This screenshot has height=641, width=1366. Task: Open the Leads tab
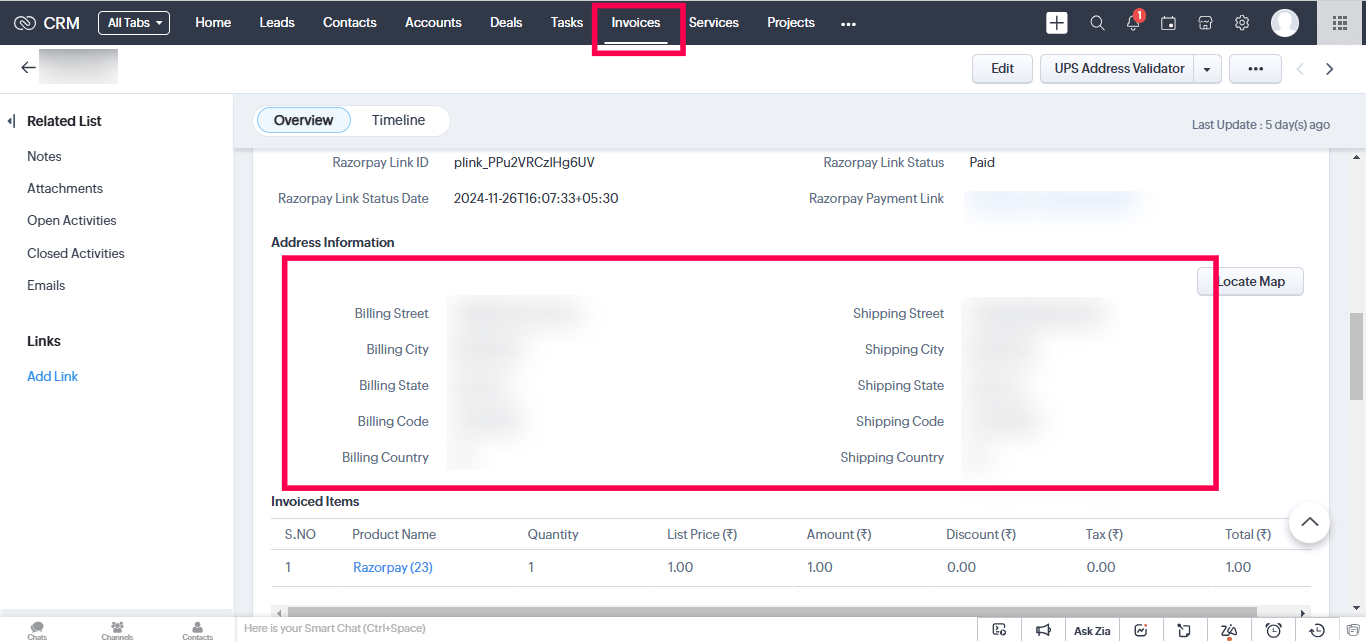[x=277, y=23]
